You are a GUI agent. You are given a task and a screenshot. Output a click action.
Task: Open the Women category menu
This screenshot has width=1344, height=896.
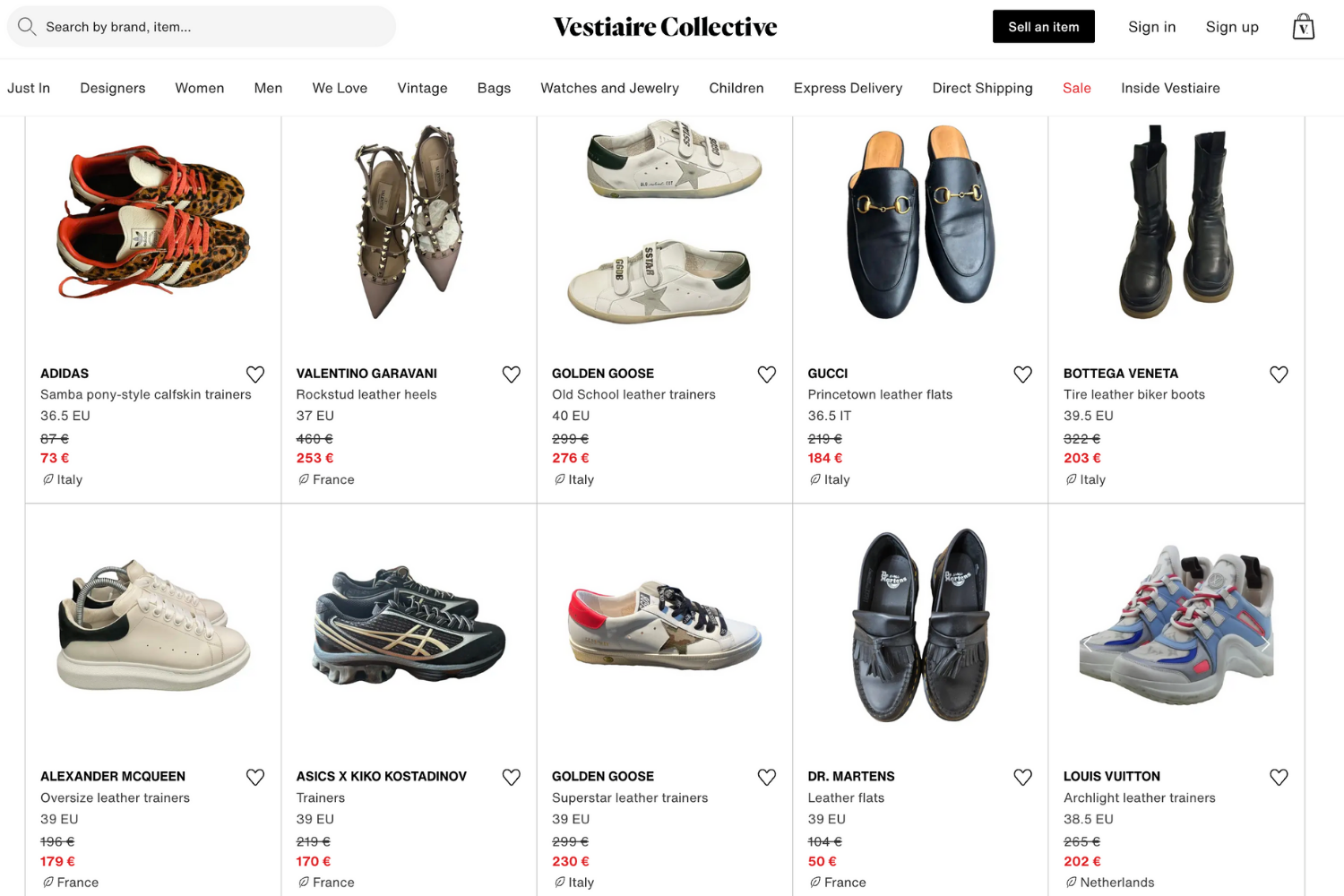click(199, 88)
